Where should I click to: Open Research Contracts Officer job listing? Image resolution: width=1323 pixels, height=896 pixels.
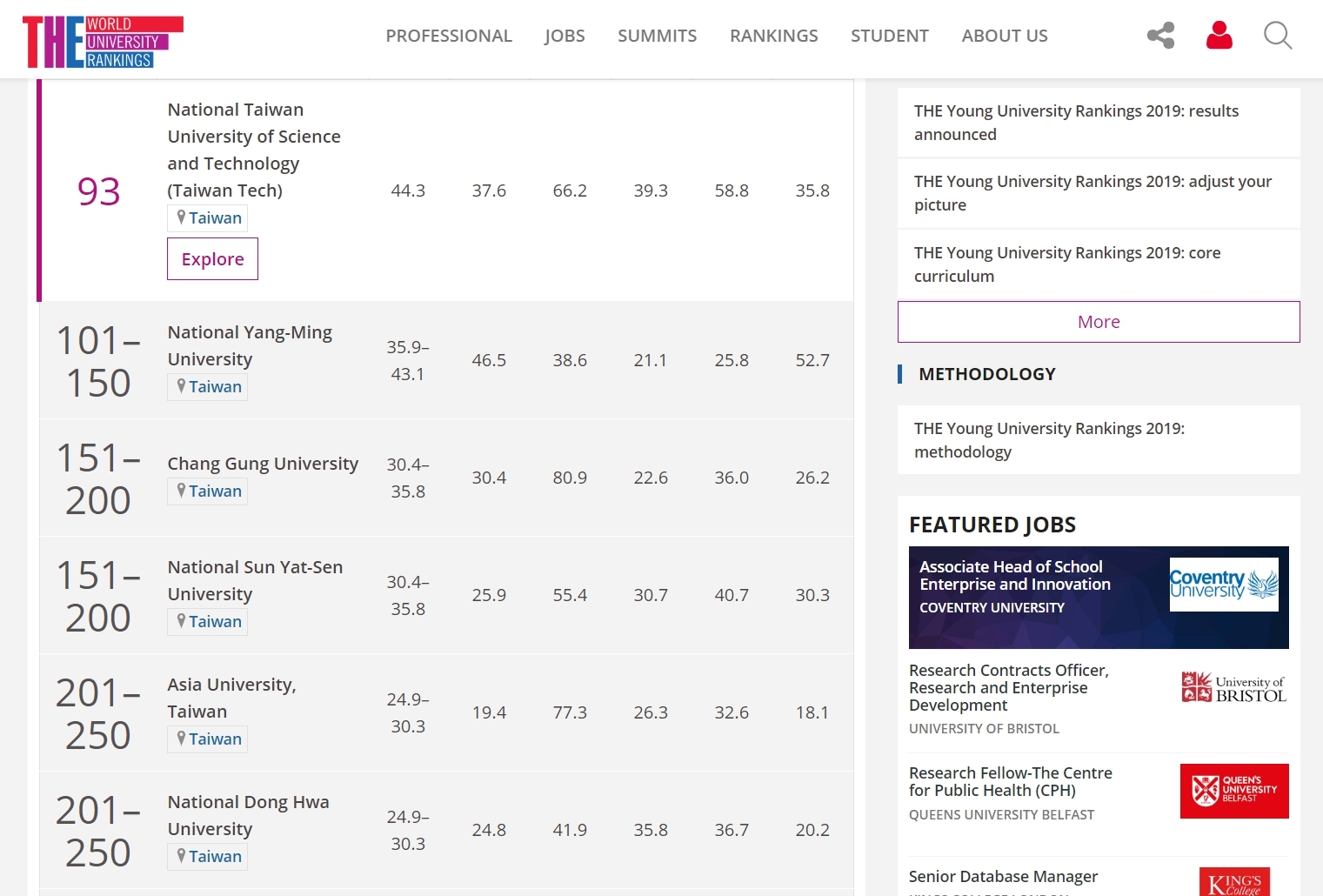click(1008, 687)
